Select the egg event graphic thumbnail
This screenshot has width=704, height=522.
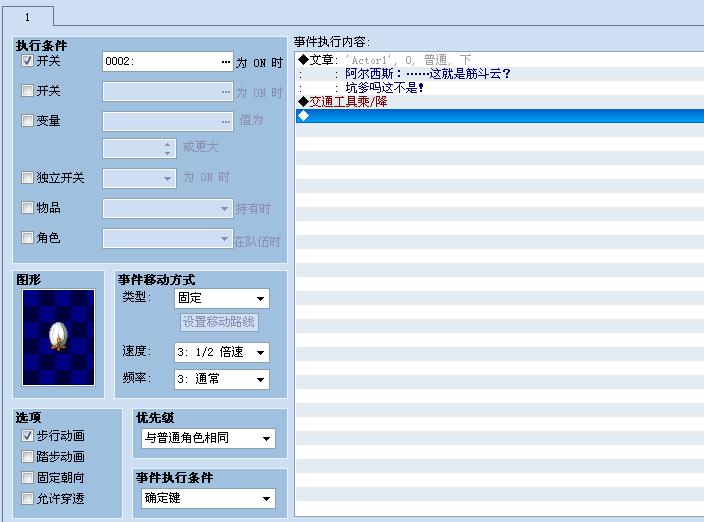tap(59, 338)
